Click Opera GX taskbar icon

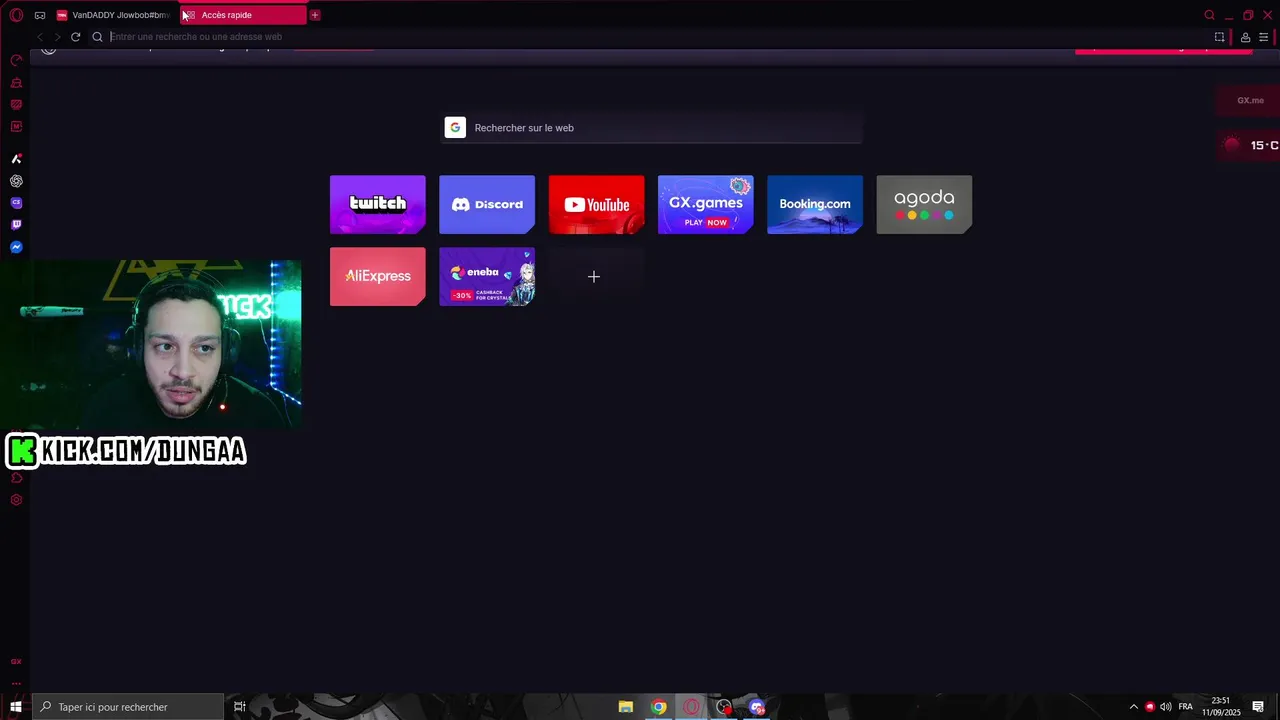(x=691, y=707)
